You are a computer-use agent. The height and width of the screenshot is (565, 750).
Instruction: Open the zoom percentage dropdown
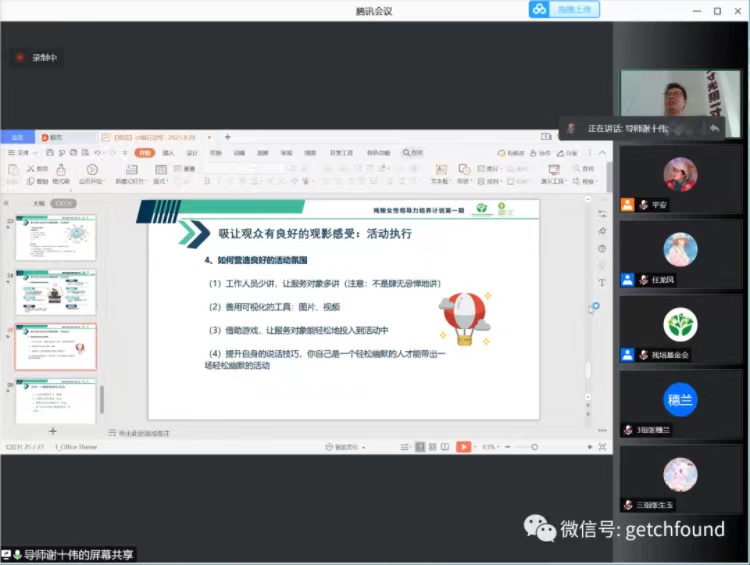(x=490, y=447)
